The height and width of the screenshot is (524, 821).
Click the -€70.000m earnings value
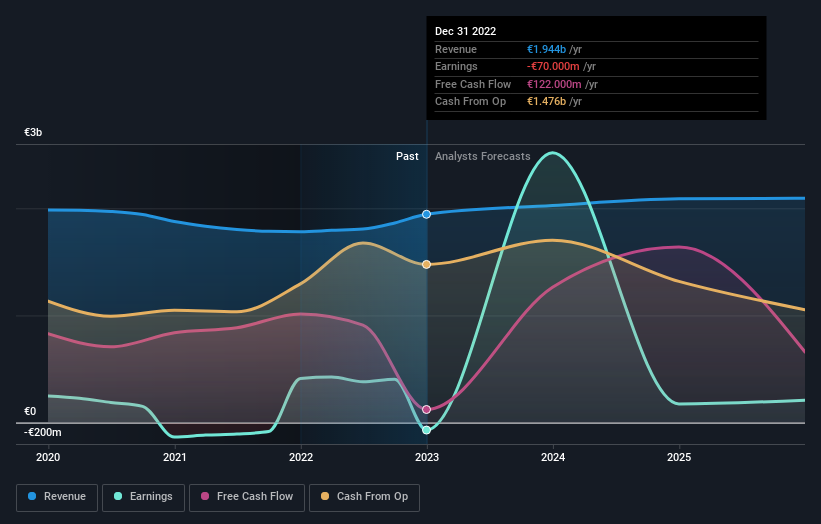click(553, 66)
